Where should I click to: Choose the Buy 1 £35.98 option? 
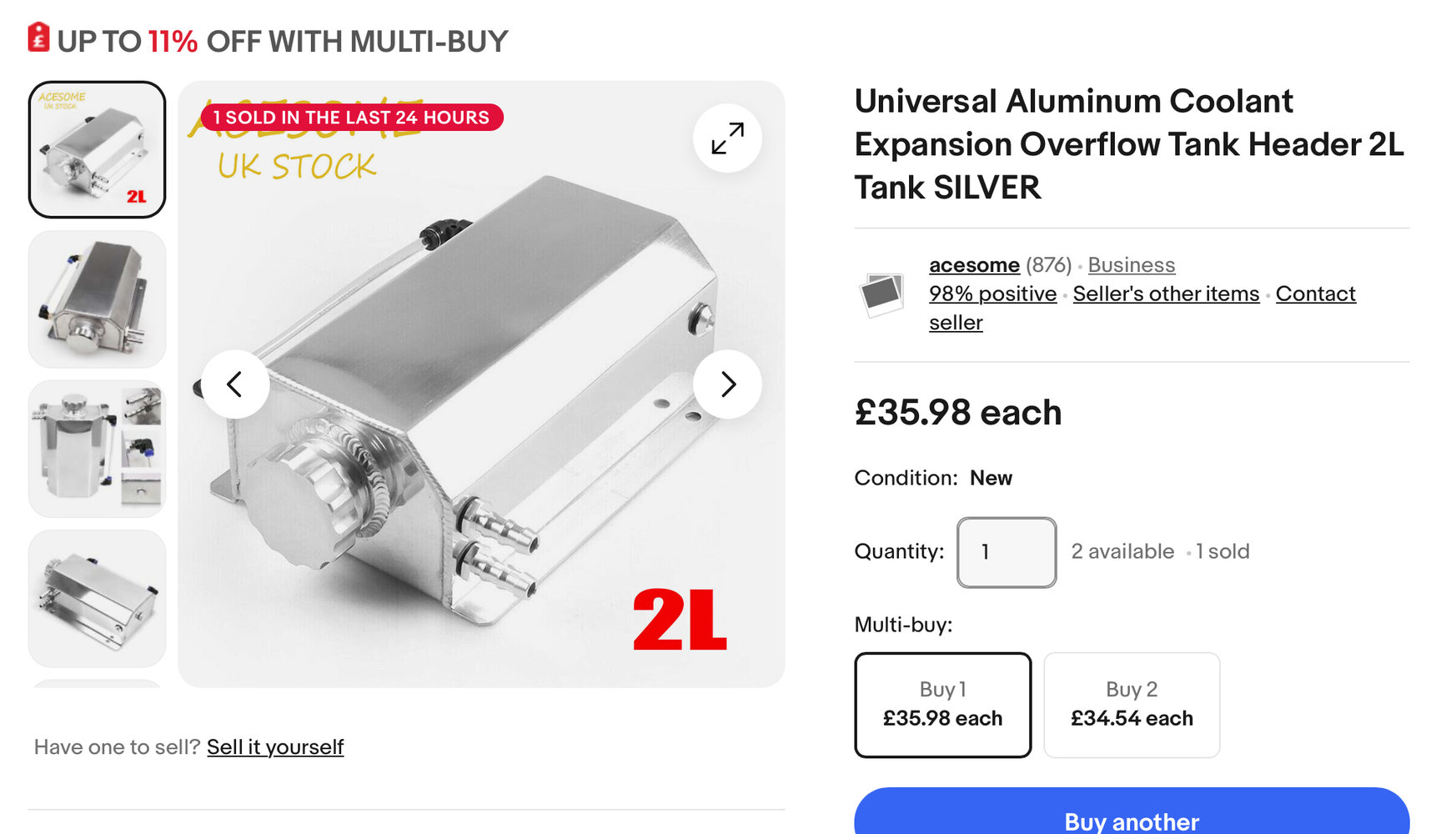click(943, 705)
